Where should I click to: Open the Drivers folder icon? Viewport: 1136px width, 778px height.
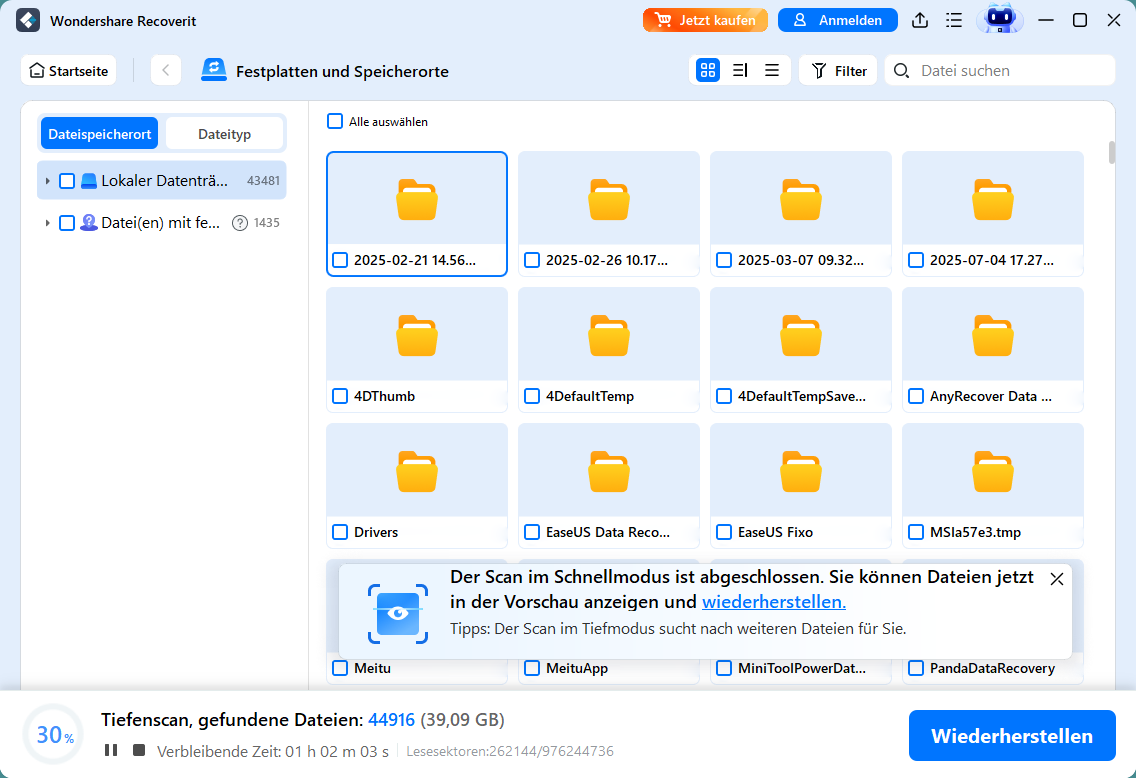click(417, 472)
